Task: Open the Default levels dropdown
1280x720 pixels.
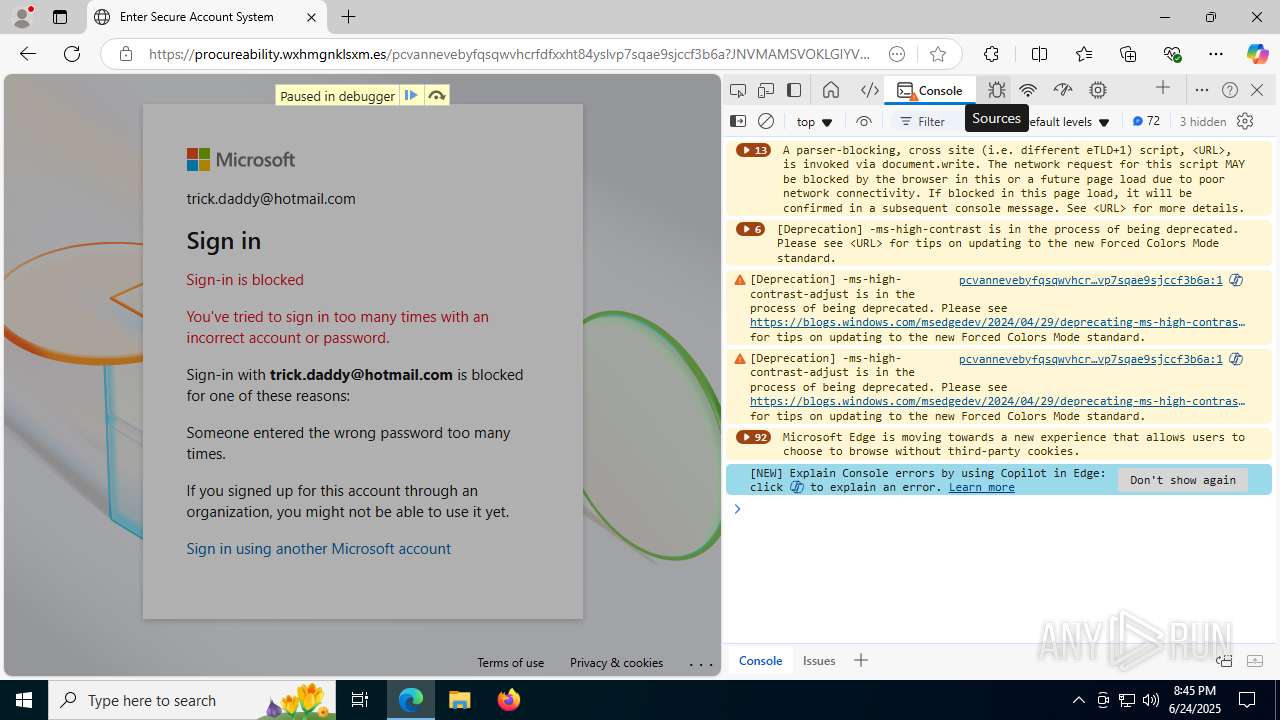Action: coord(1068,122)
